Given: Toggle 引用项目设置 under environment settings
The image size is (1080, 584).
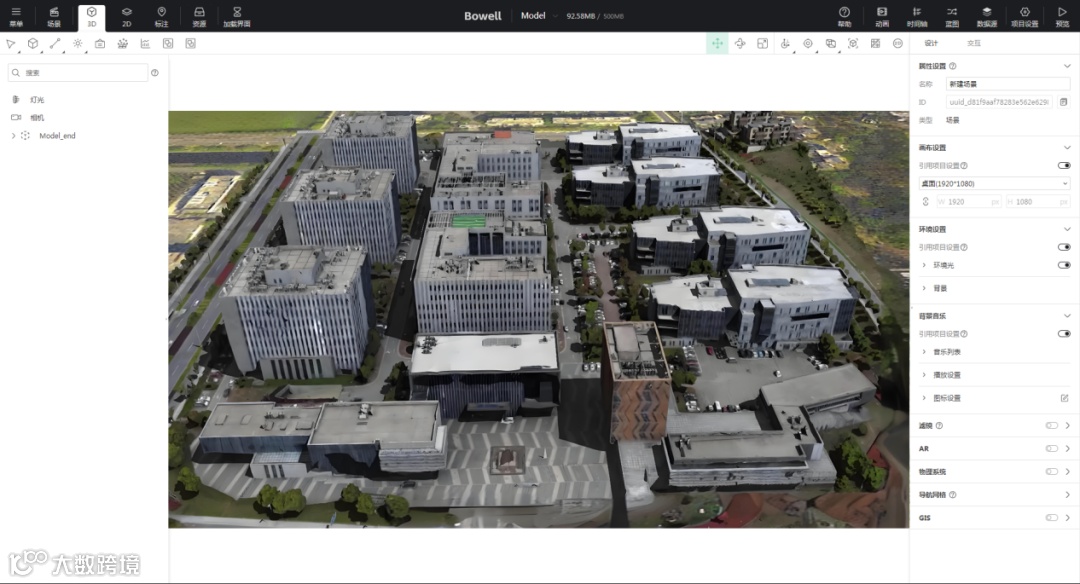Looking at the screenshot, I should pyautogui.click(x=1064, y=247).
